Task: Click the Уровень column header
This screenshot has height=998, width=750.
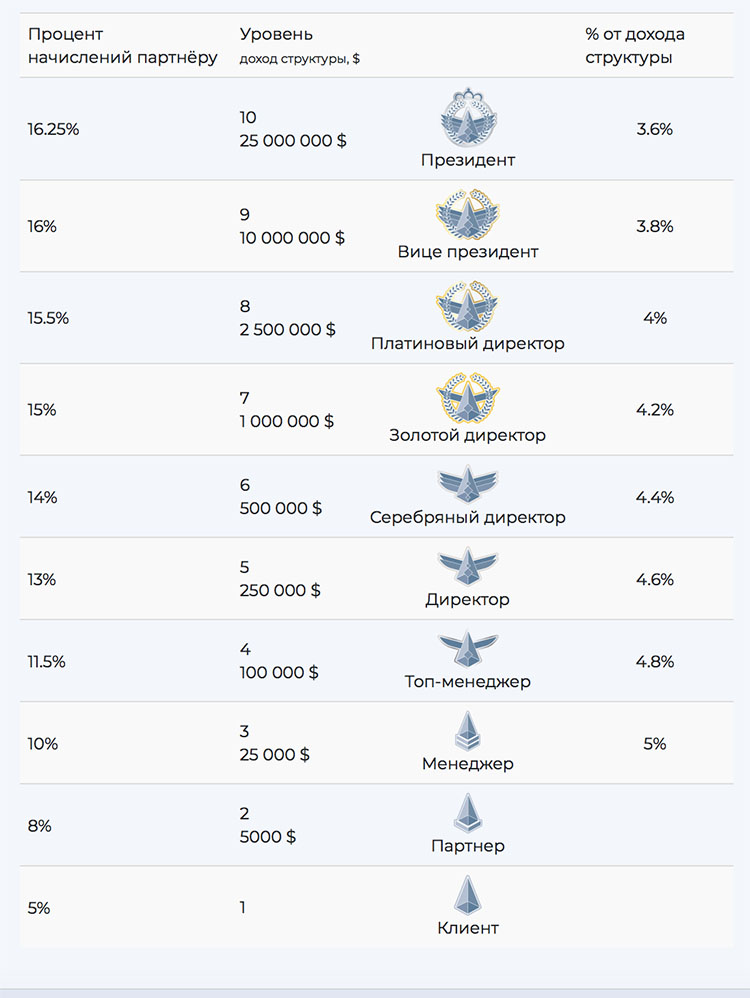Action: click(276, 34)
